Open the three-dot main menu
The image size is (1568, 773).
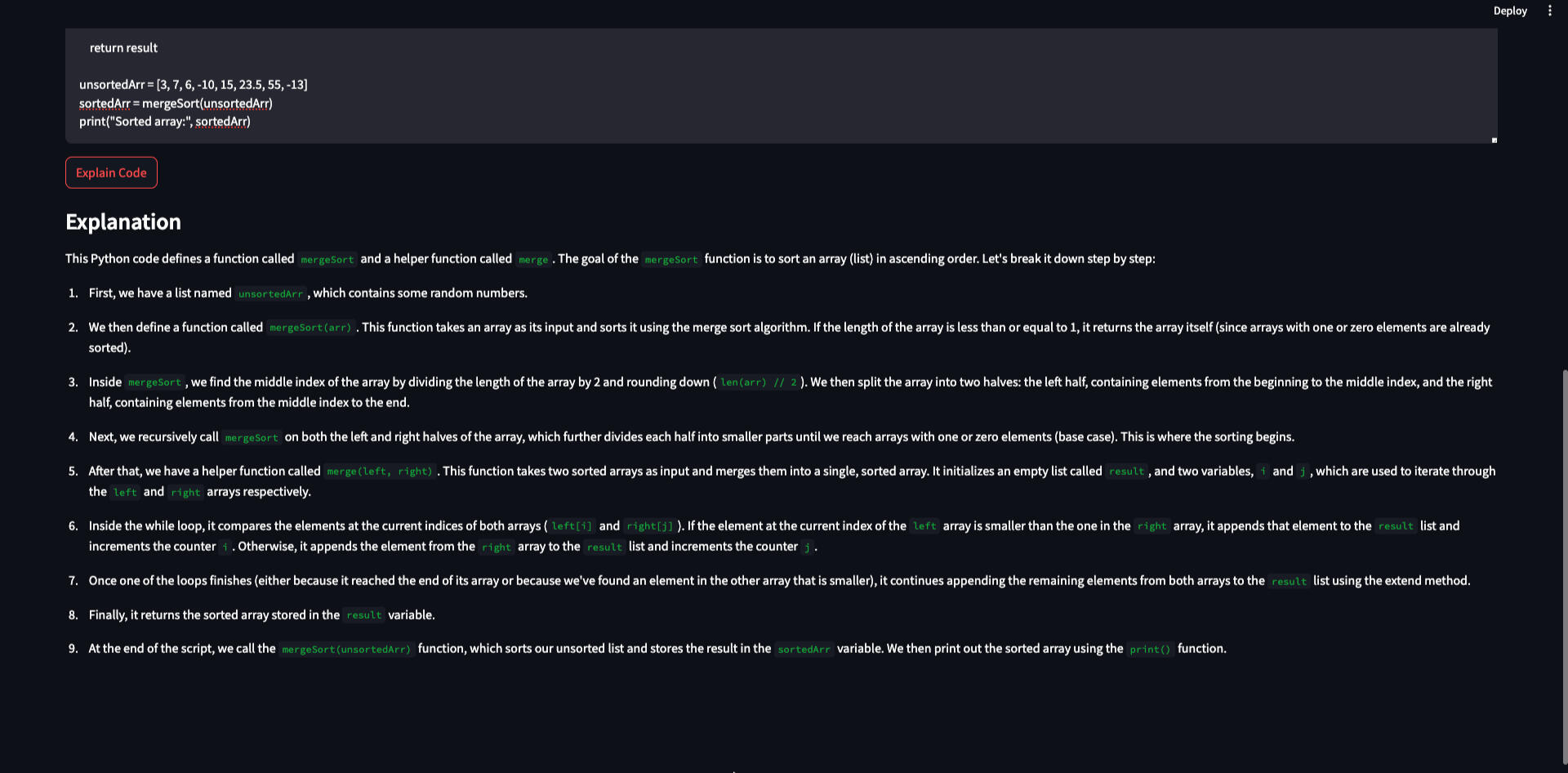(x=1549, y=11)
